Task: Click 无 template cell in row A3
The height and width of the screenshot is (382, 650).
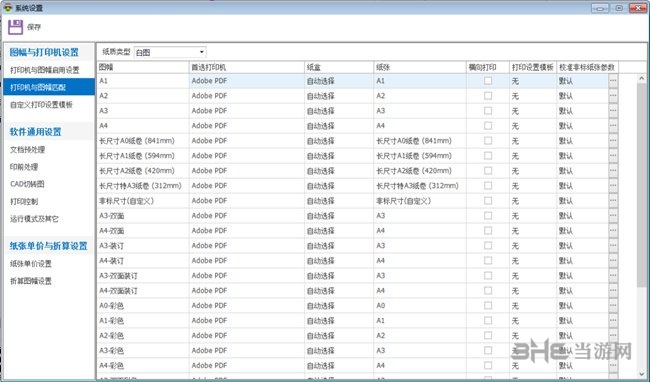Action: click(x=533, y=111)
